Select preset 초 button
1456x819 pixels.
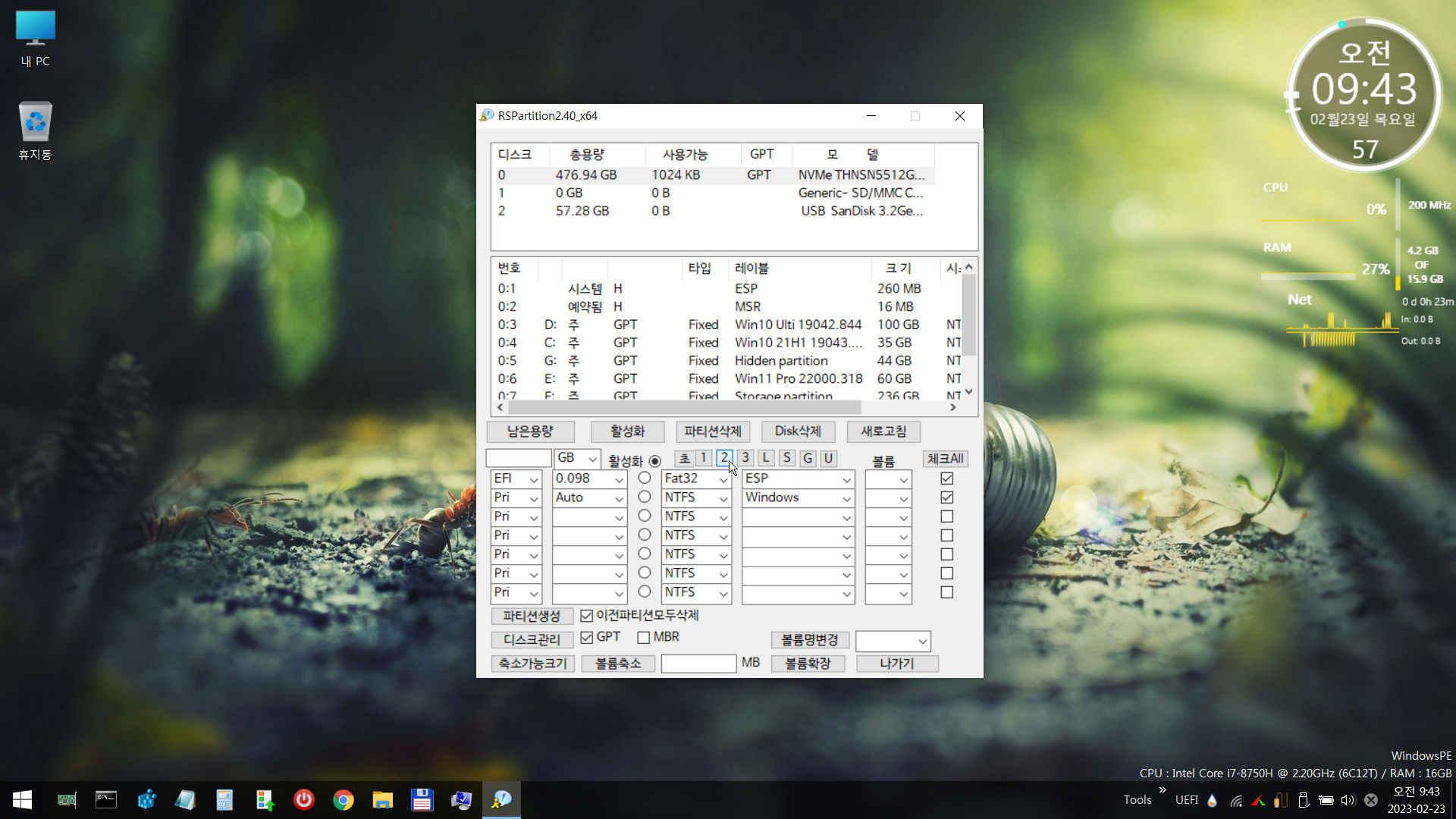tap(685, 458)
